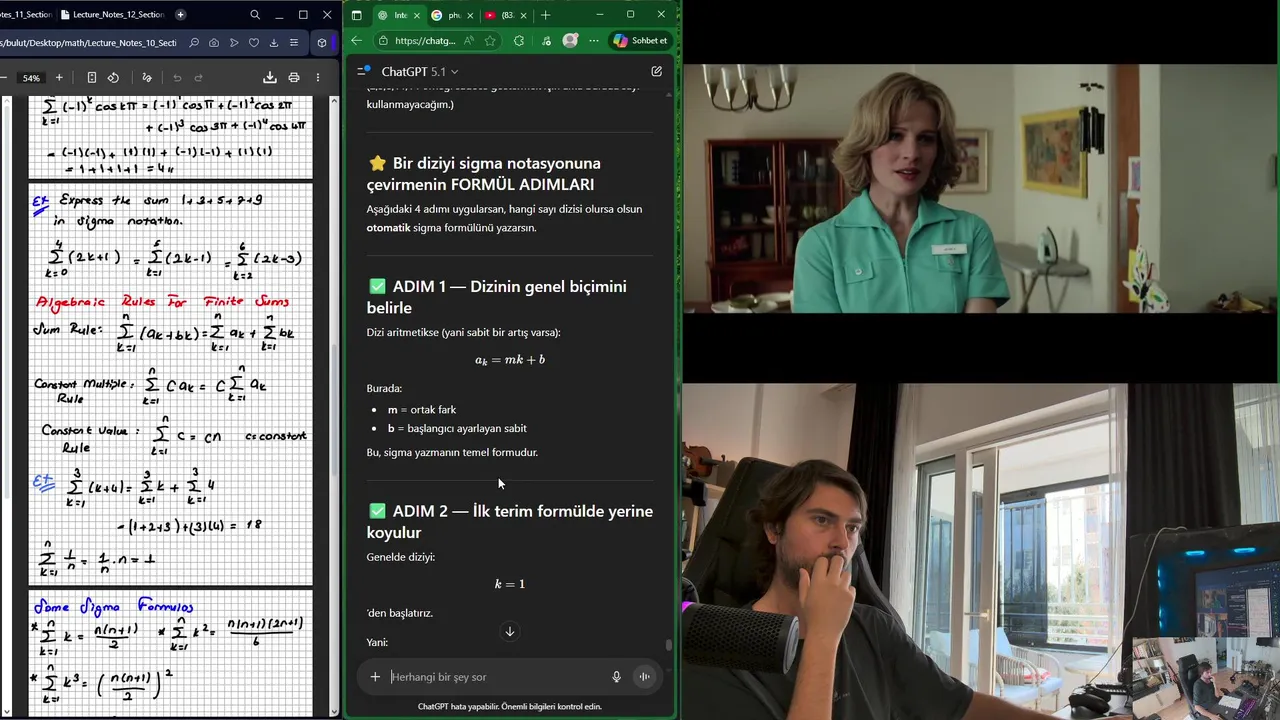Zoom in the PDF with the plus button
Image resolution: width=1280 pixels, height=720 pixels.
pos(59,77)
